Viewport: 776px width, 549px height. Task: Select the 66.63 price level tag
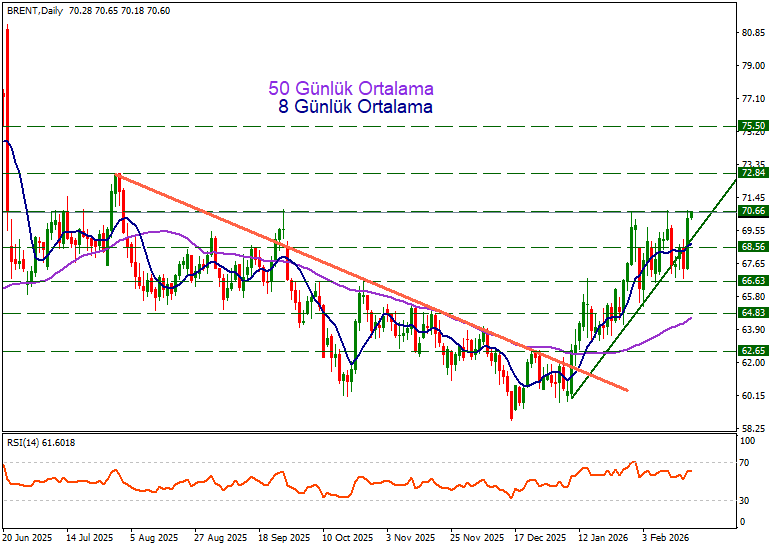point(753,281)
